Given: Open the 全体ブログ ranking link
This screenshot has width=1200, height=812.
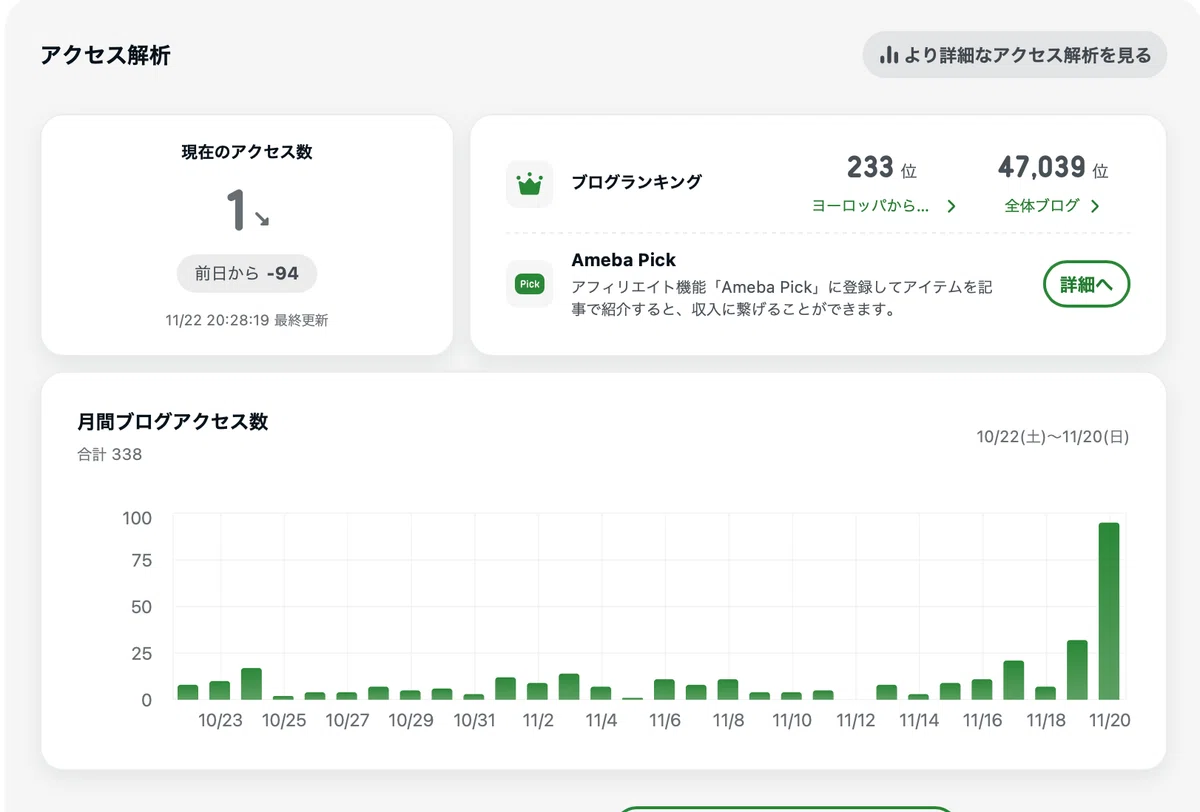Looking at the screenshot, I should point(1052,206).
